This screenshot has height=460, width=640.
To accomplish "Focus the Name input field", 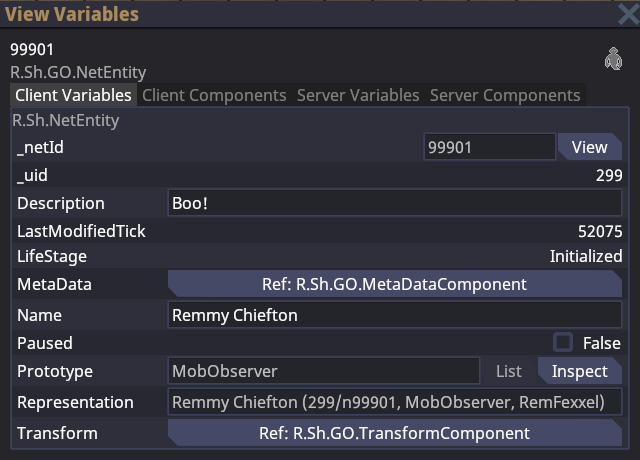I will pyautogui.click(x=394, y=315).
